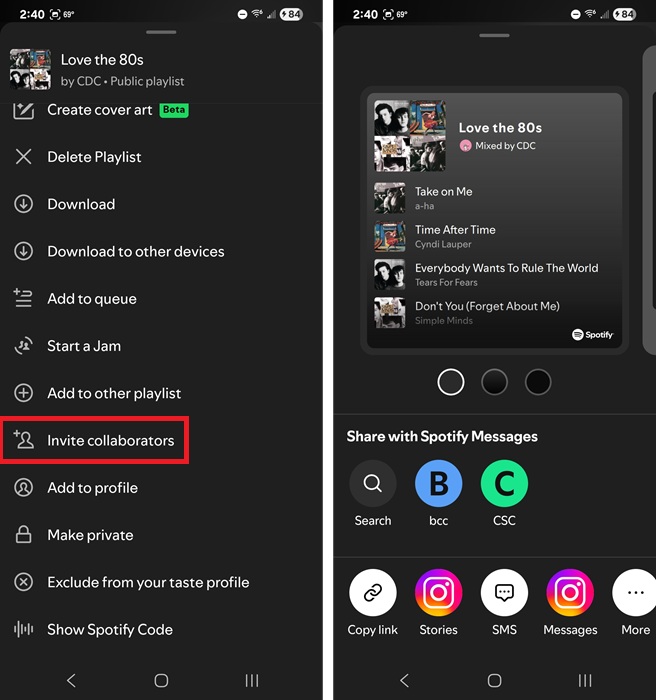Tap the Take on Me track row
656x700 pixels.
click(x=494, y=198)
